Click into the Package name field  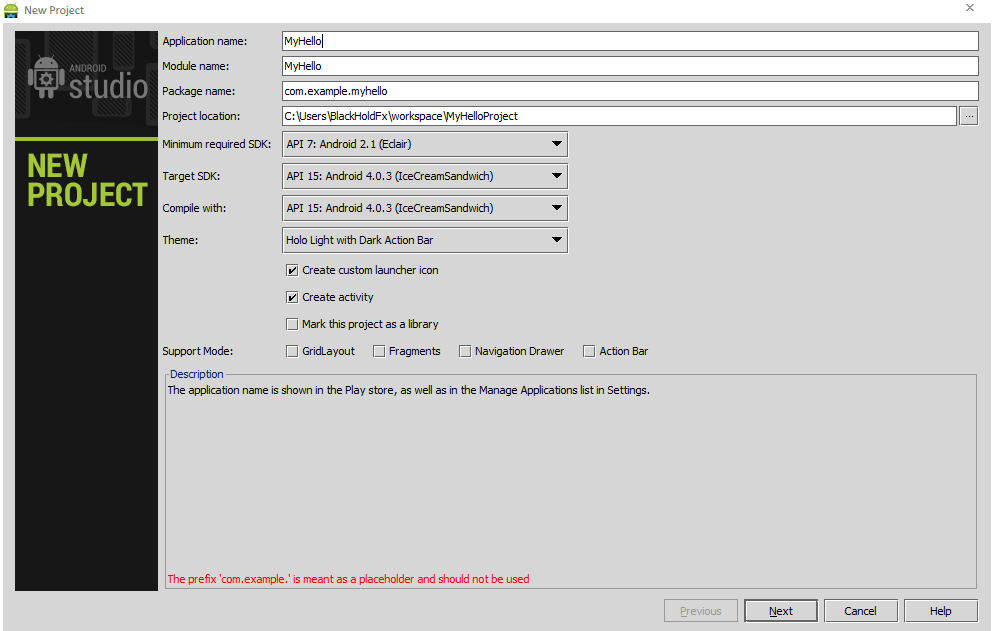(x=630, y=91)
